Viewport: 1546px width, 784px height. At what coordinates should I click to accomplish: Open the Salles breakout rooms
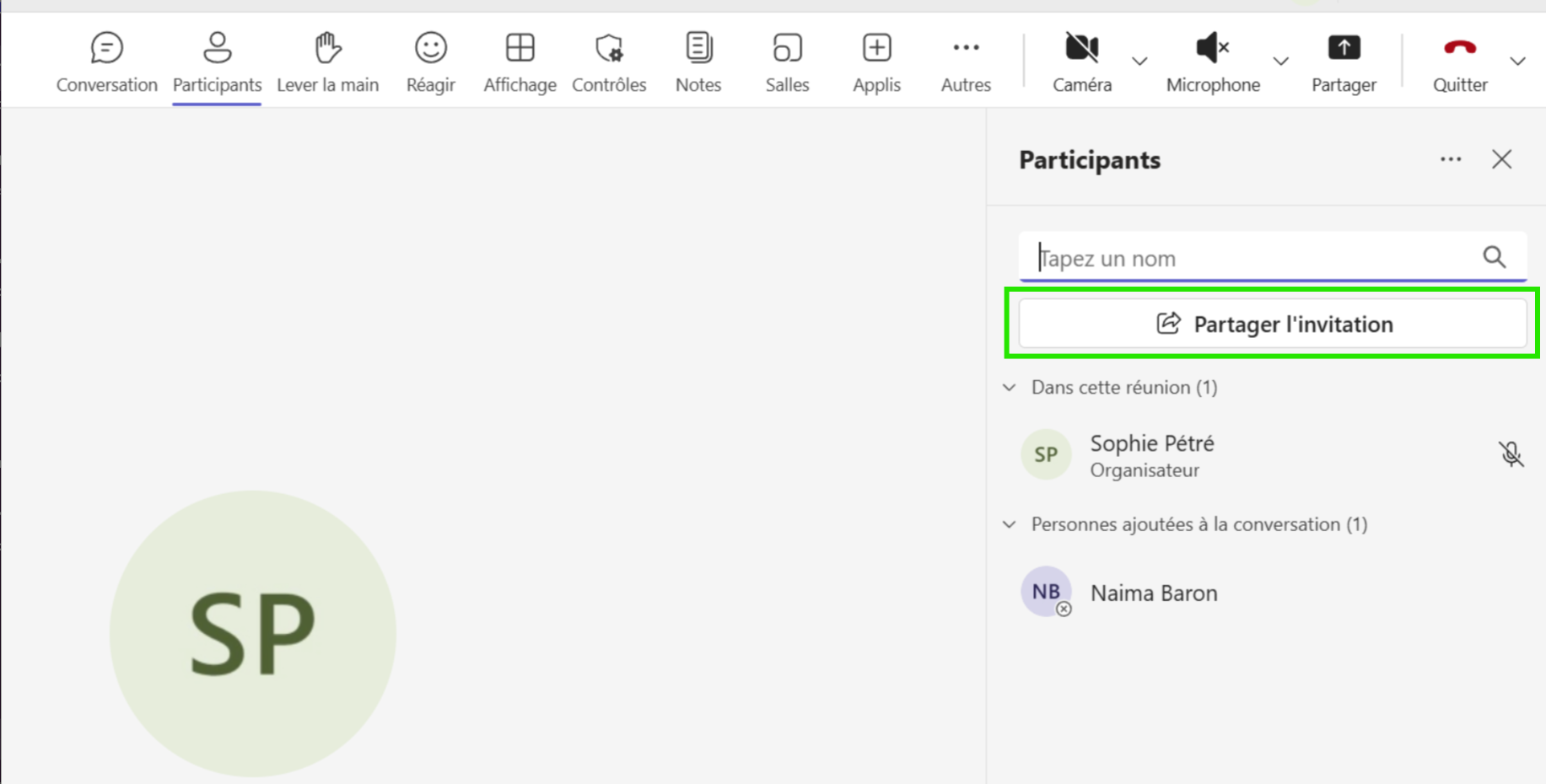coord(787,62)
